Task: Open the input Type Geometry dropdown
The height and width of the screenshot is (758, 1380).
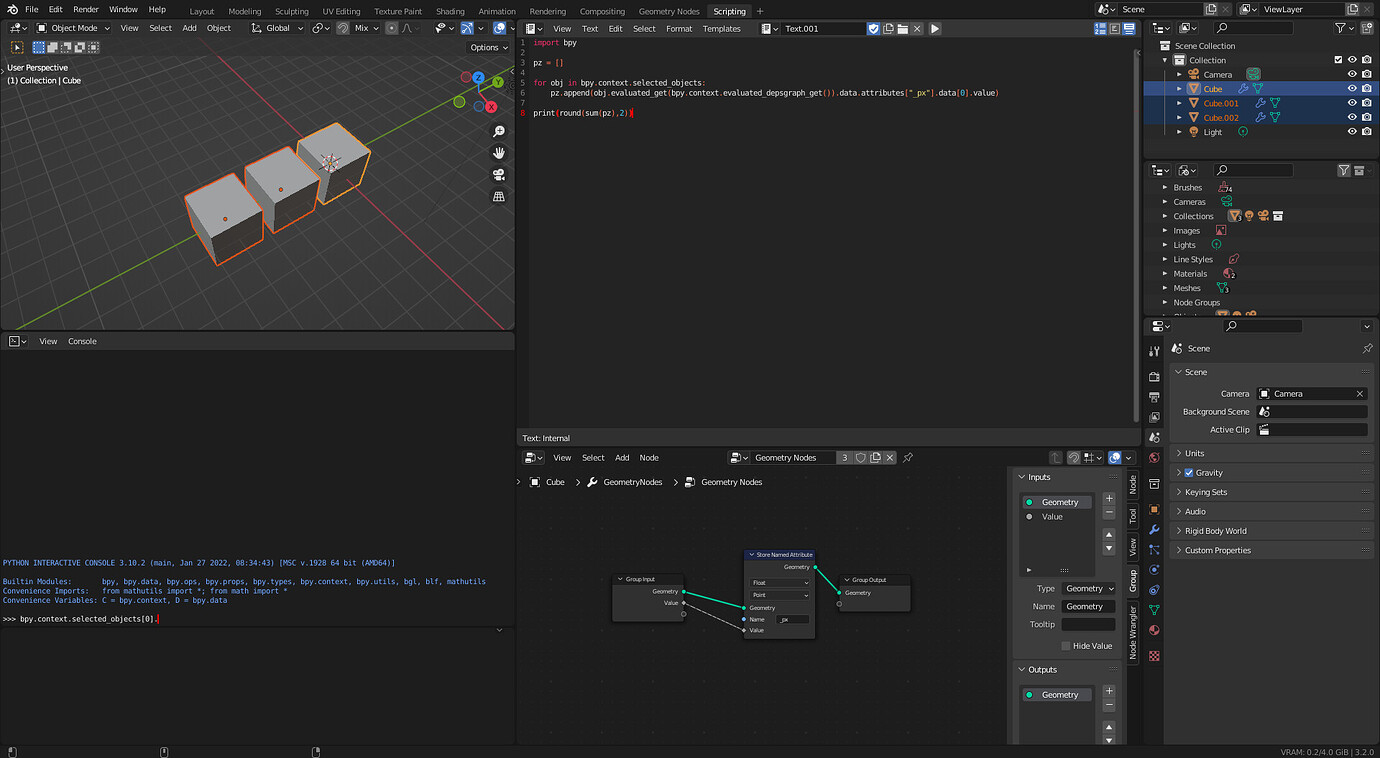Action: [x=1088, y=589]
